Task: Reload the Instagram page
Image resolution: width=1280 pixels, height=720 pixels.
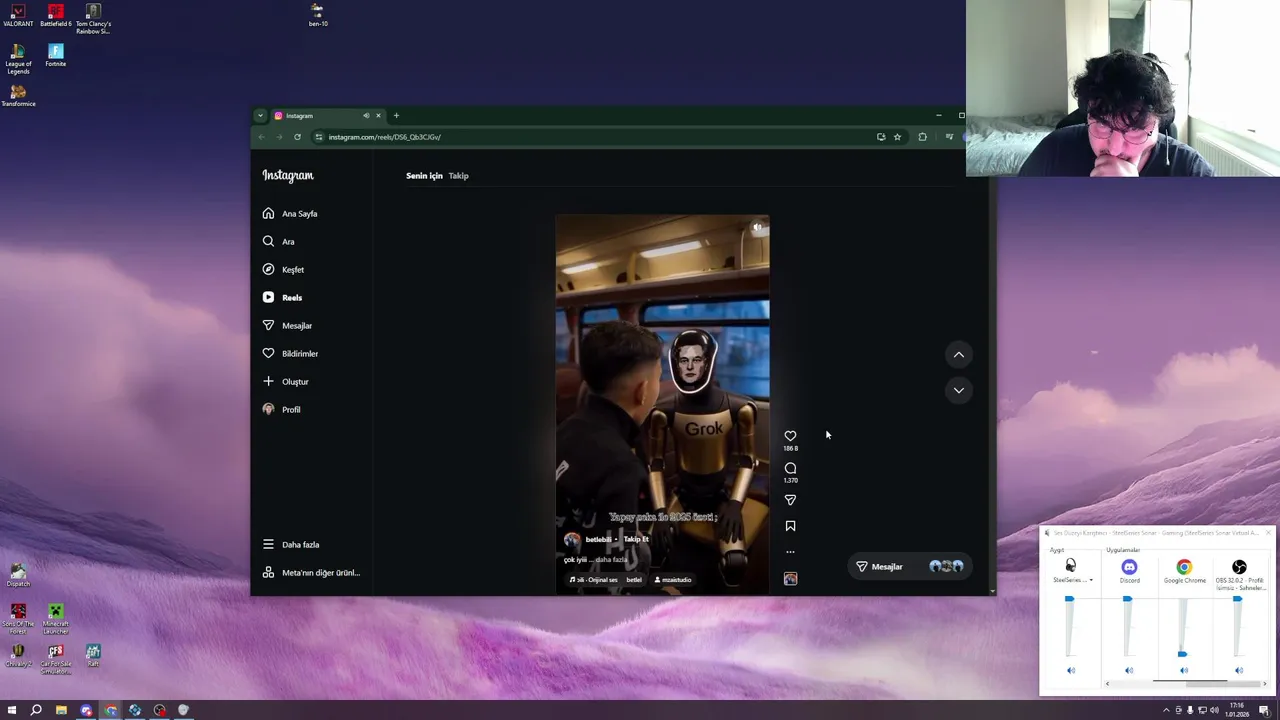Action: pyautogui.click(x=297, y=137)
